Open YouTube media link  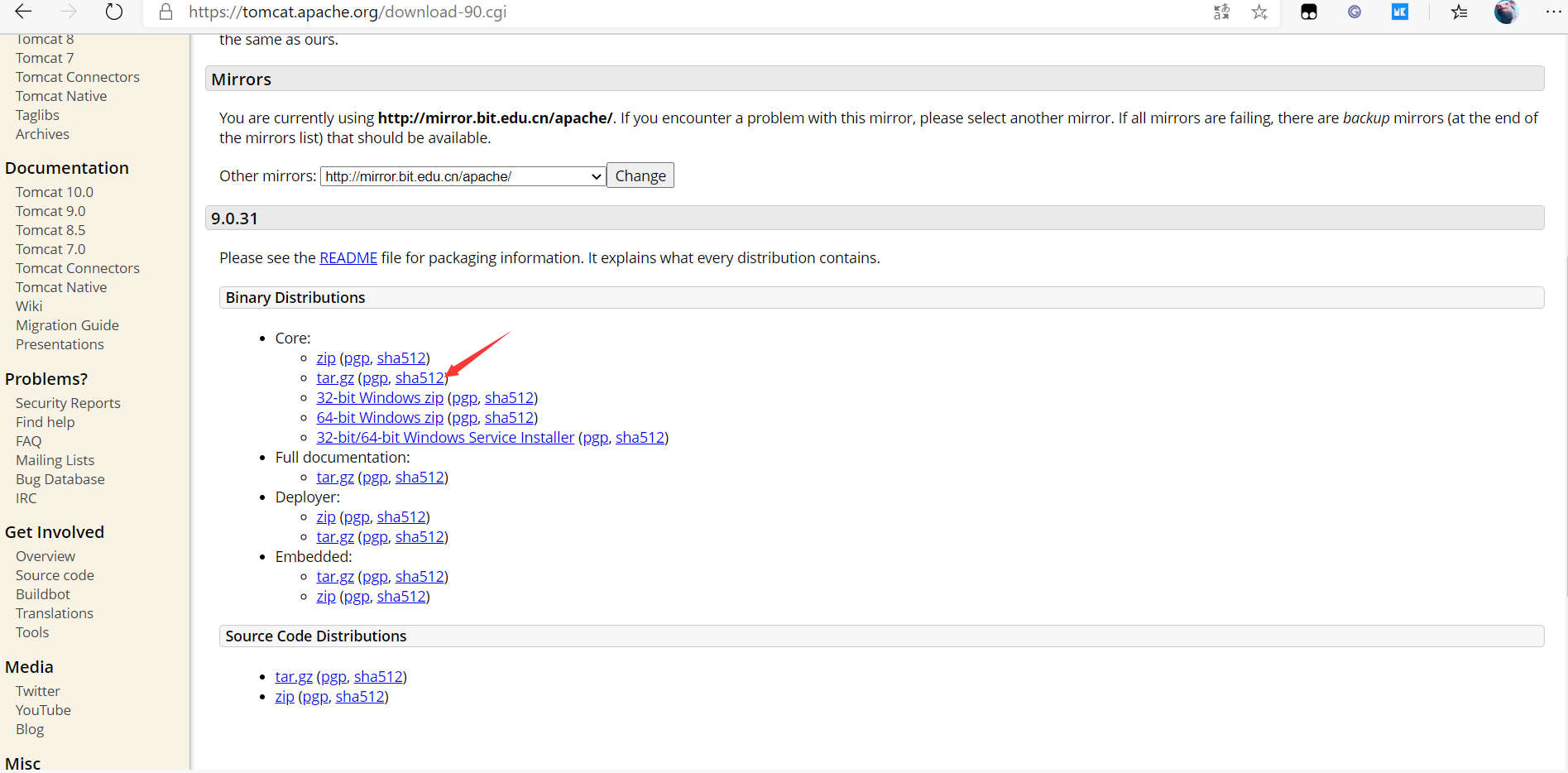pos(43,710)
